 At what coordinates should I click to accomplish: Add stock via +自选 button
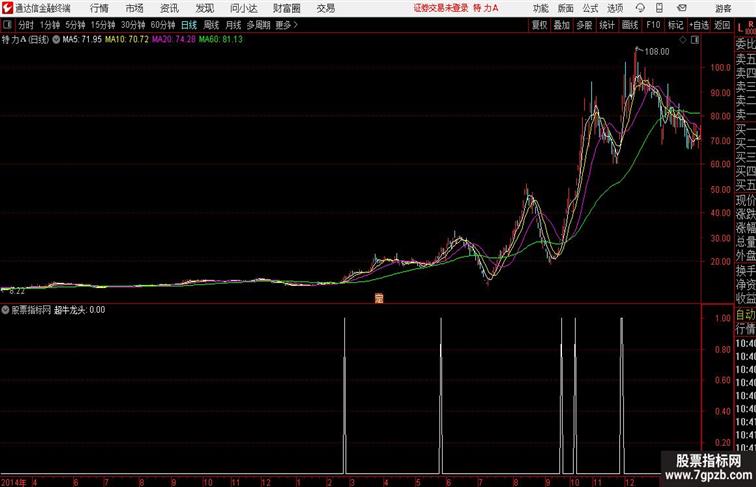pos(699,25)
